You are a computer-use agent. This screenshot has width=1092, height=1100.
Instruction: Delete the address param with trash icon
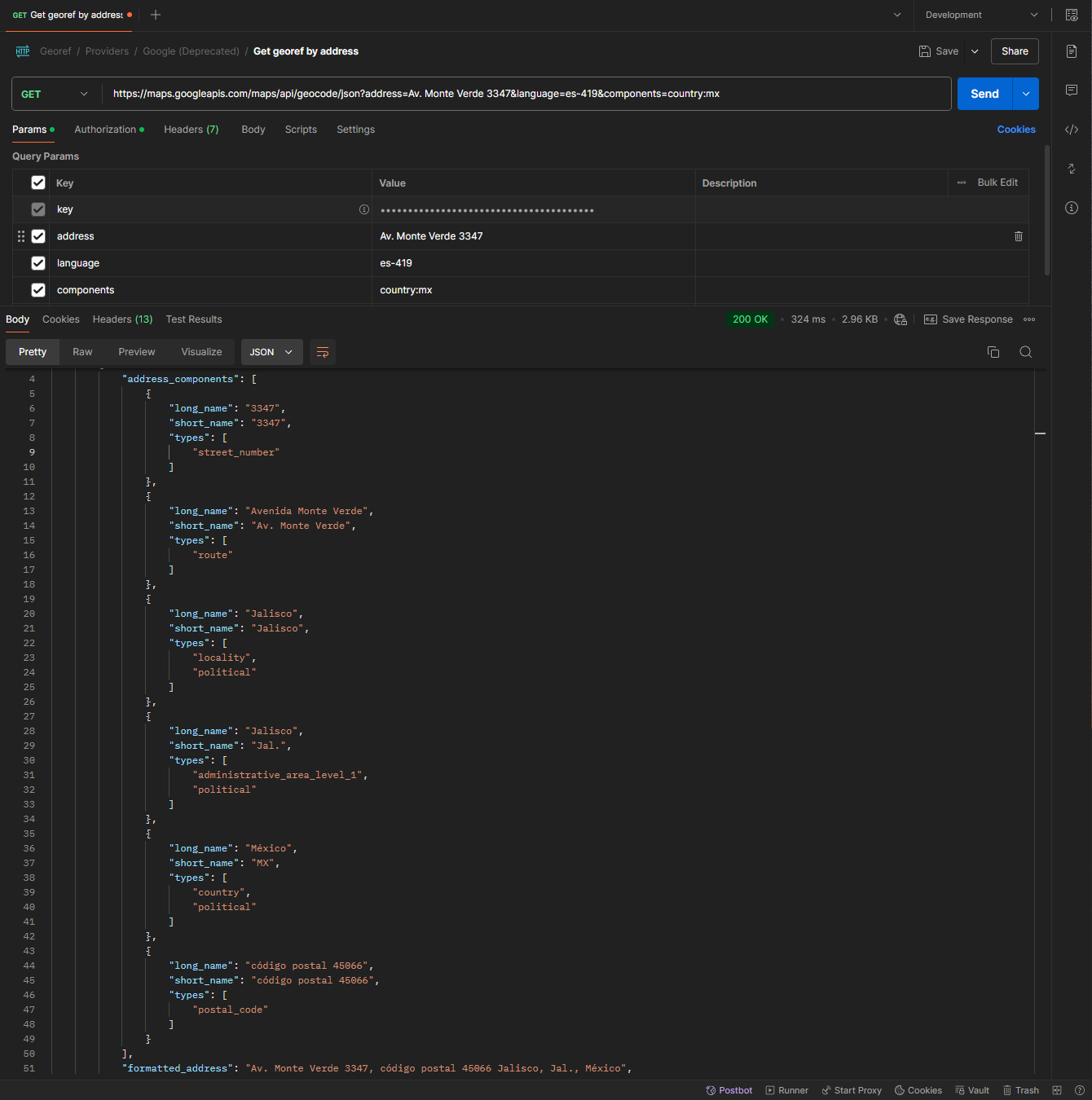pos(1018,236)
